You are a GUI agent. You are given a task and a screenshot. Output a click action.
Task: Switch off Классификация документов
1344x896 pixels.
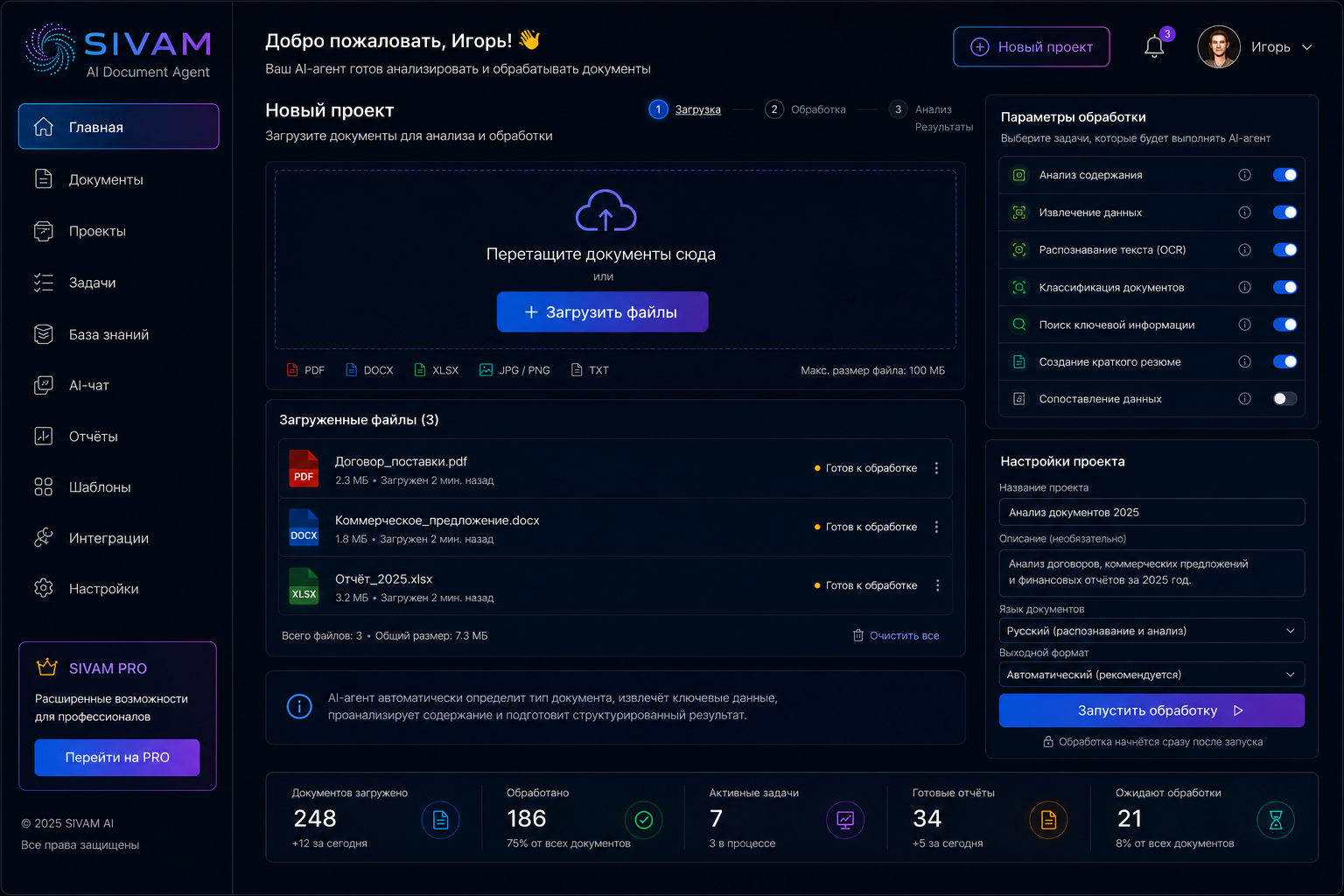click(x=1284, y=287)
